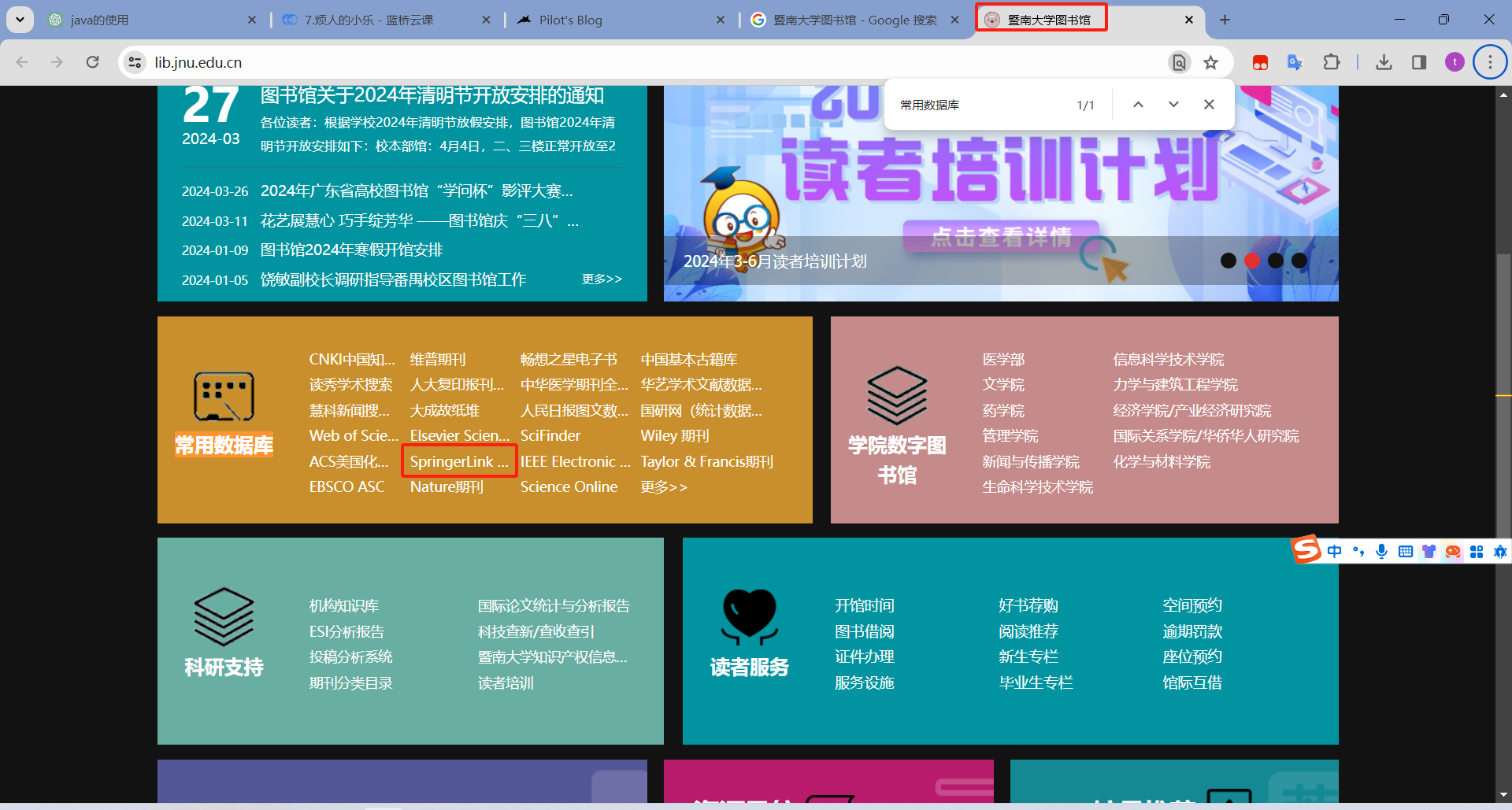Open the tab search dropdown arrow
Viewport: 1512px width, 810px height.
(x=20, y=20)
